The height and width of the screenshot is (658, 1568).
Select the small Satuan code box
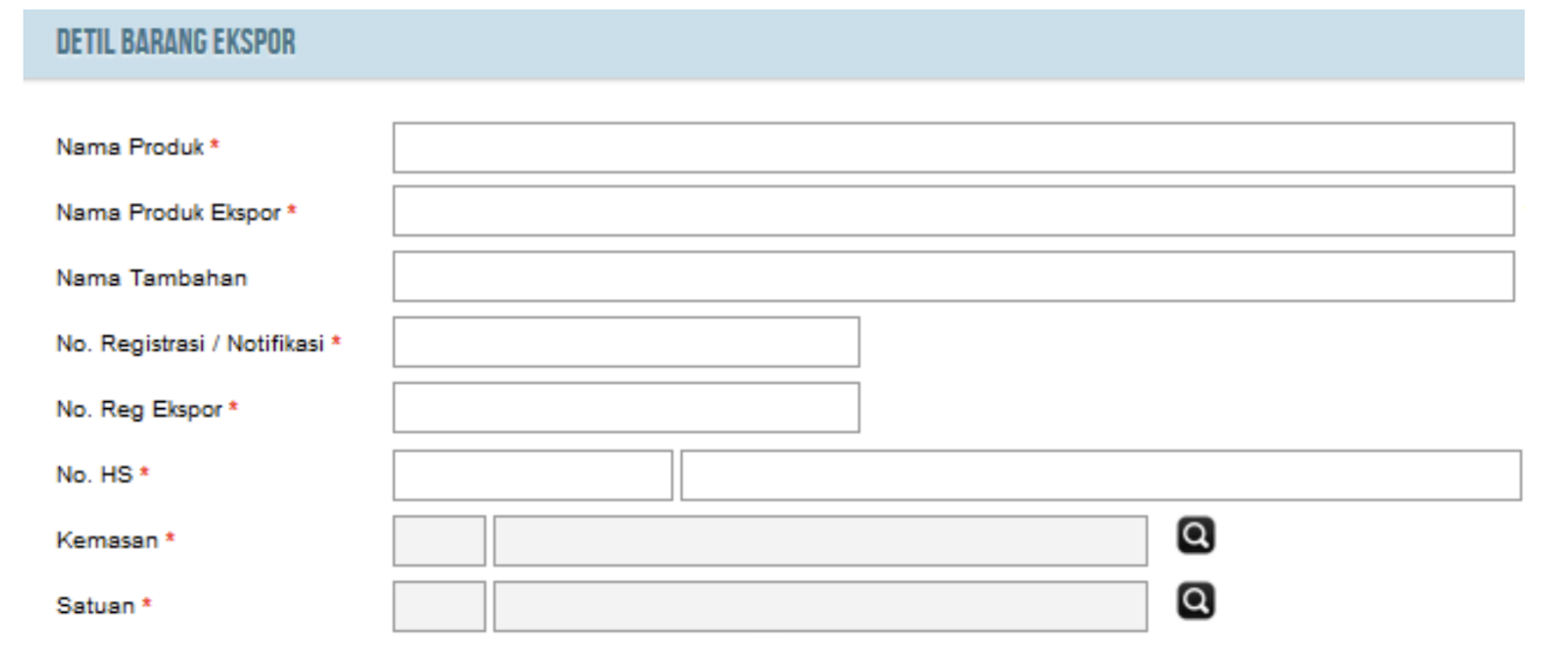(439, 606)
